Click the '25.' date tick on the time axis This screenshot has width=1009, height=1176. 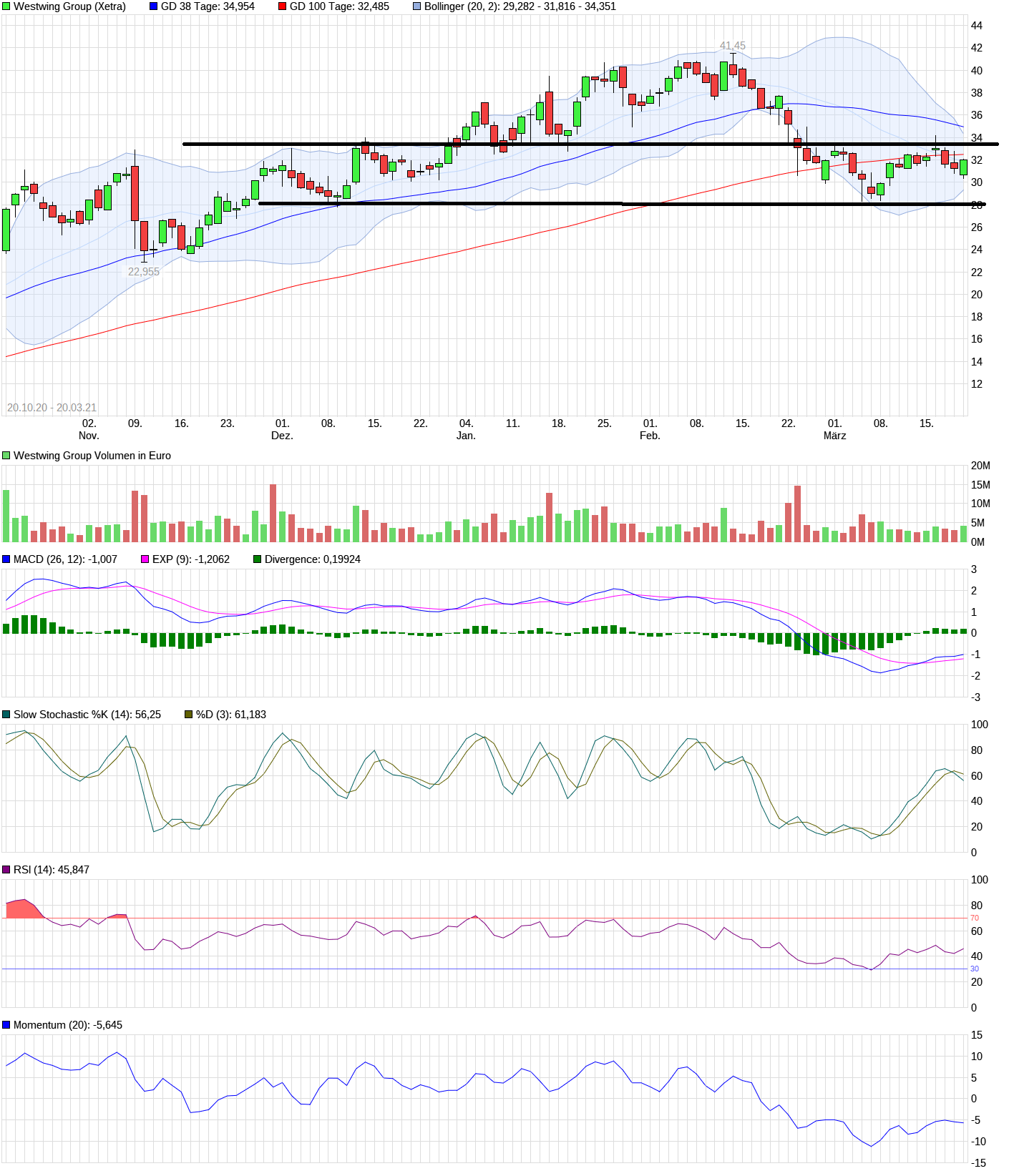pos(605,423)
